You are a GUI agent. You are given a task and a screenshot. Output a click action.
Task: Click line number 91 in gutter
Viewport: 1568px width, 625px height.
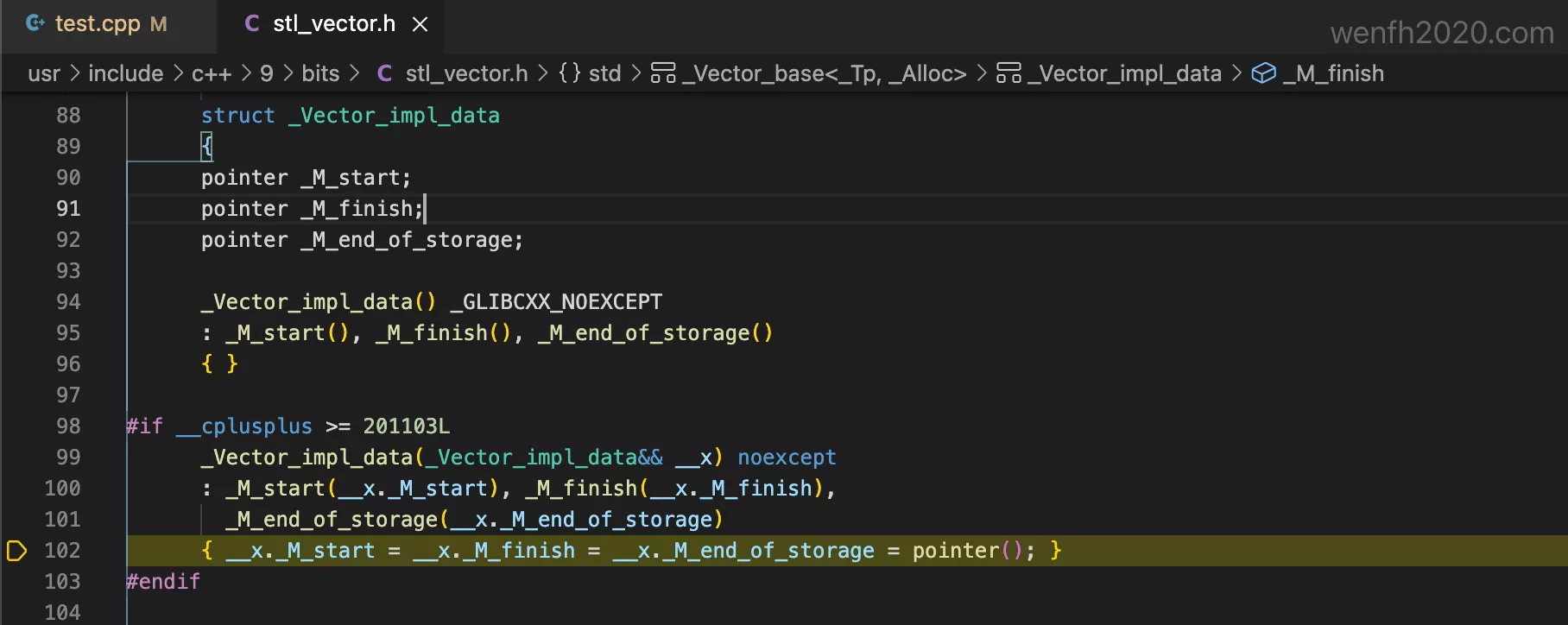(68, 209)
